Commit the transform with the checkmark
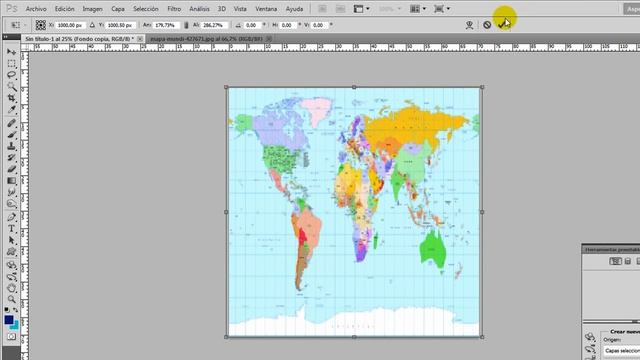The width and height of the screenshot is (640, 360). (x=503, y=25)
